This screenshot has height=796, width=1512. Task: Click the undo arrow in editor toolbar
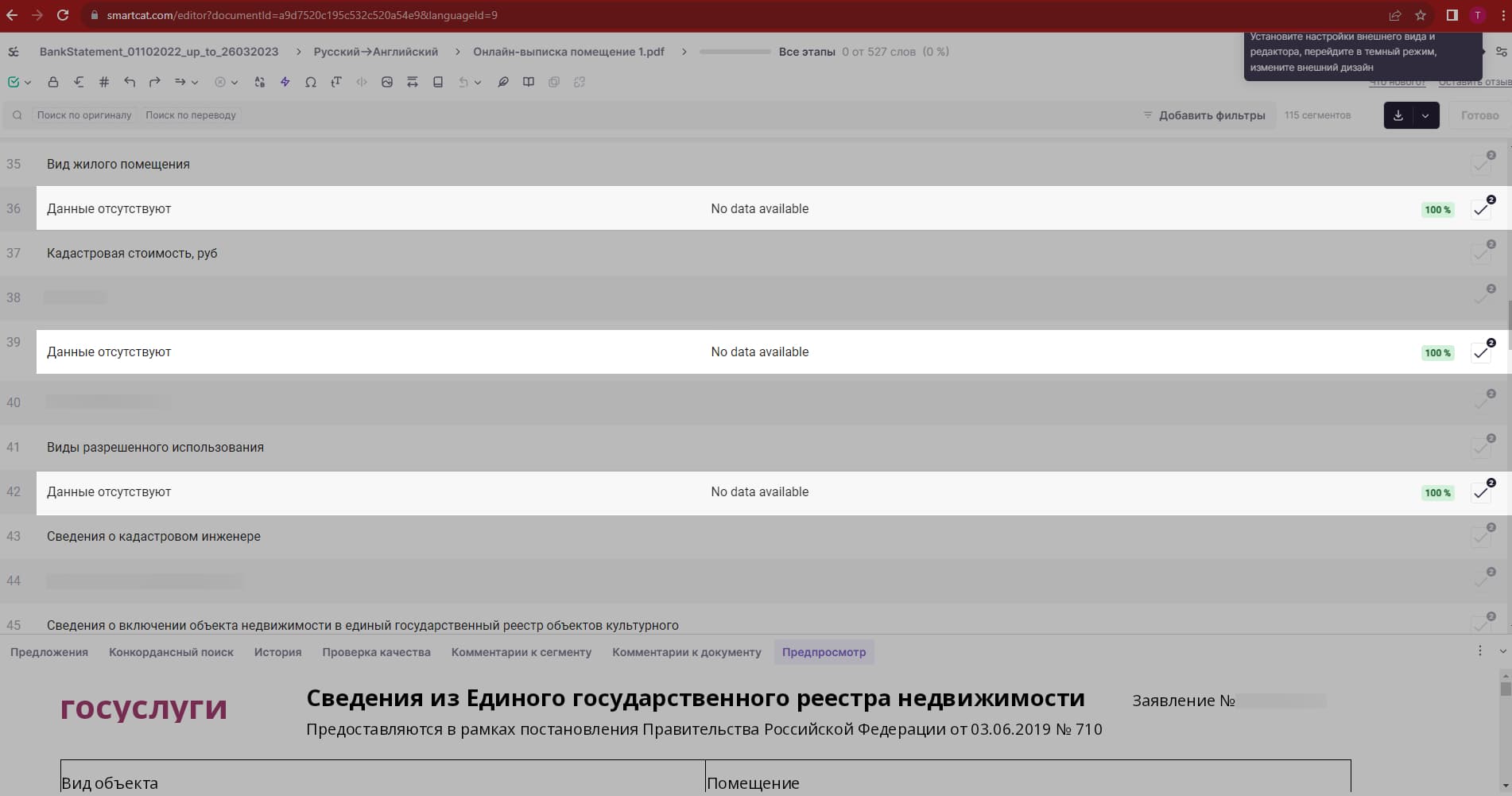(130, 82)
